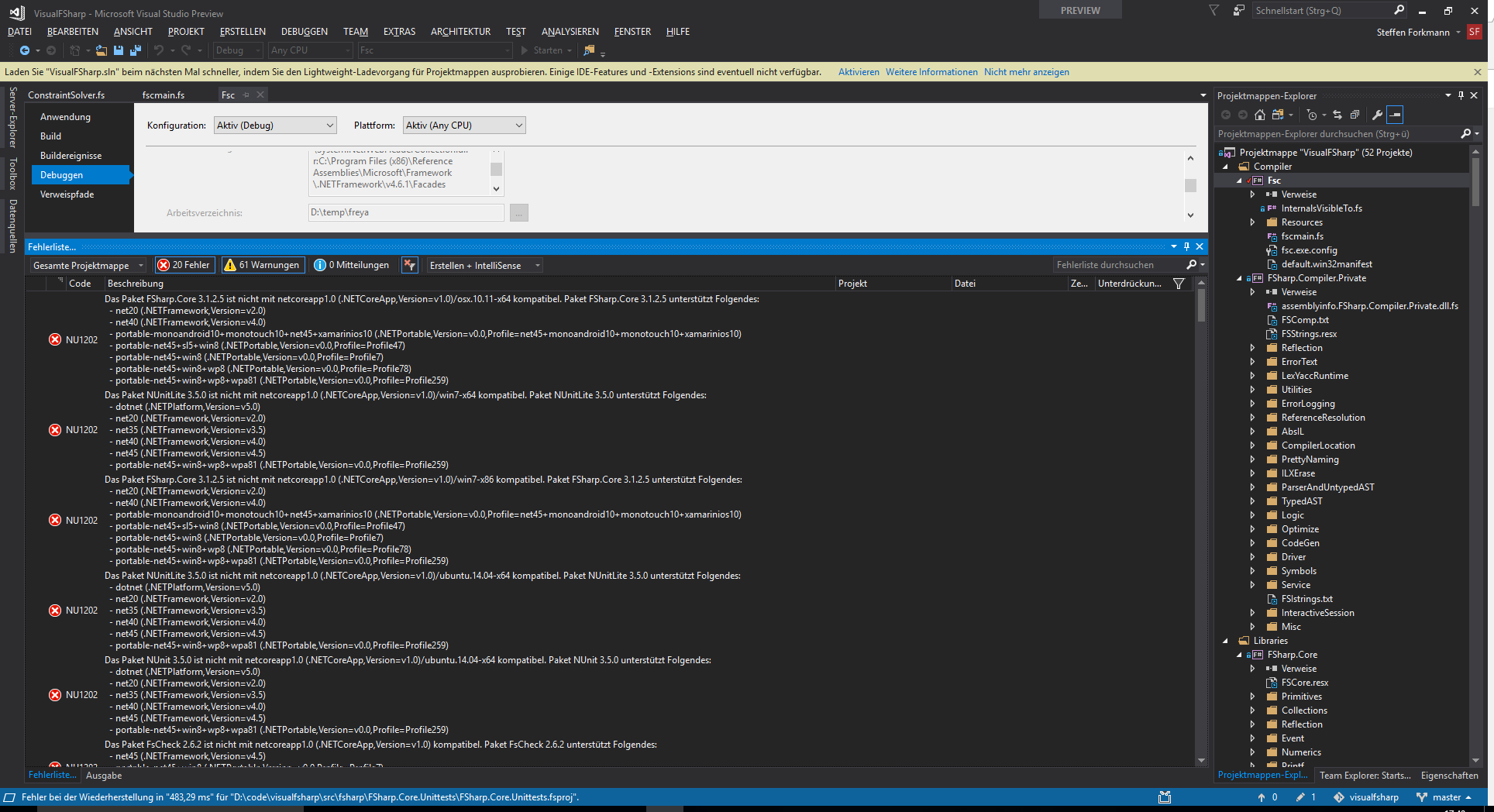
Task: Click the Aktivieren link in the notification bar
Action: click(859, 71)
